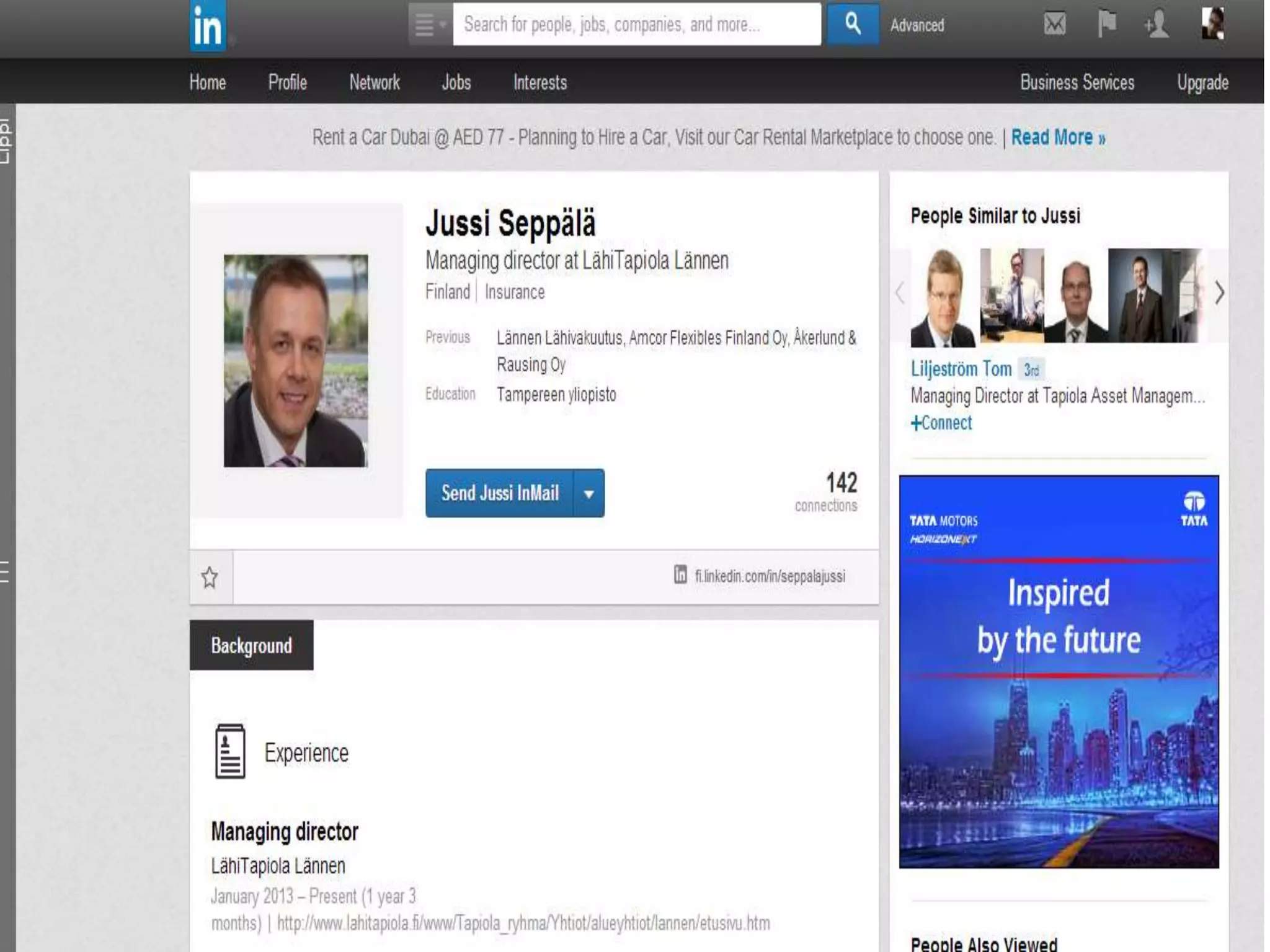The image size is (1270, 952).
Task: Expand the InMail button dropdown arrow
Action: click(x=589, y=493)
